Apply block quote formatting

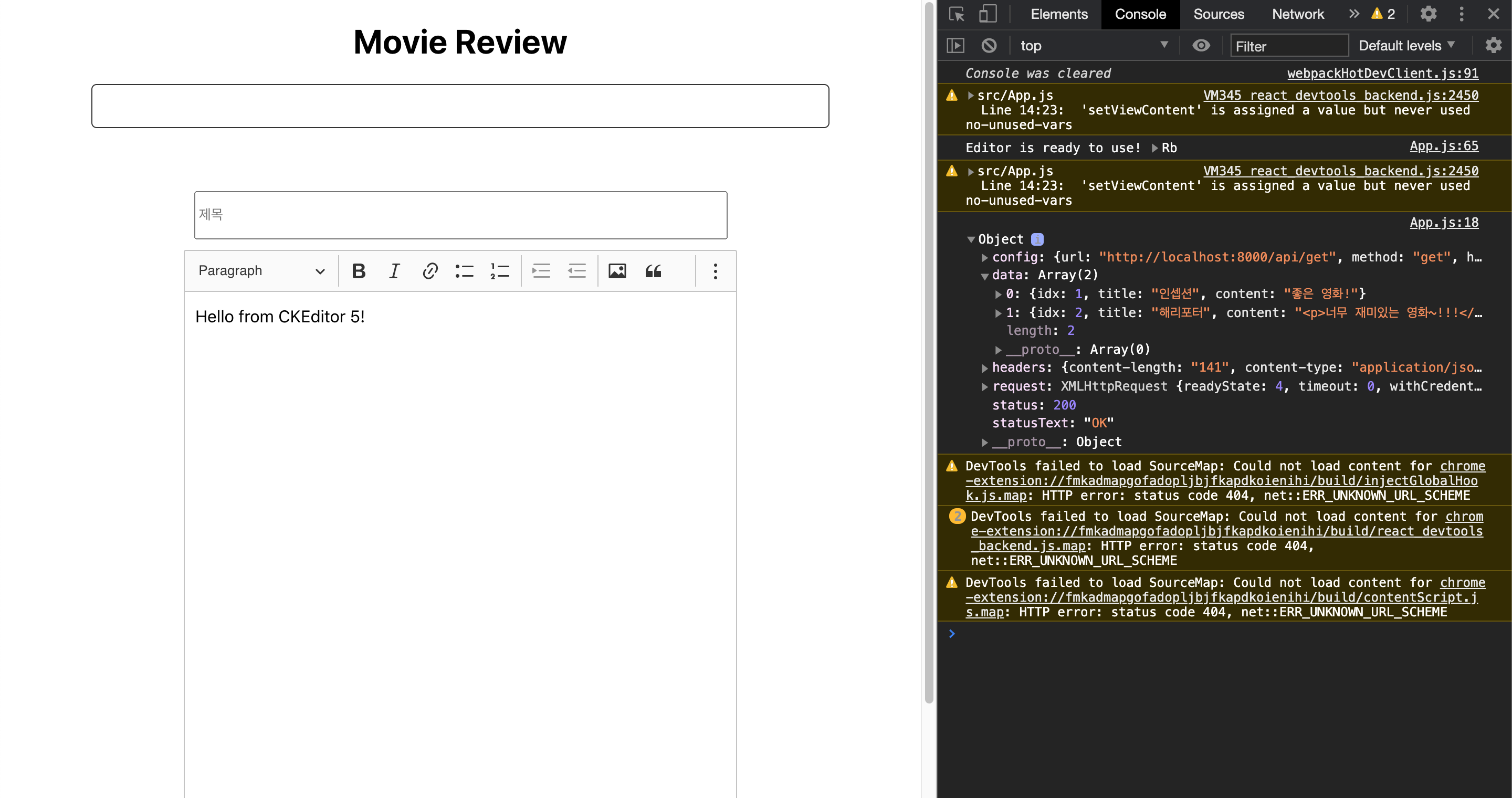click(x=653, y=271)
